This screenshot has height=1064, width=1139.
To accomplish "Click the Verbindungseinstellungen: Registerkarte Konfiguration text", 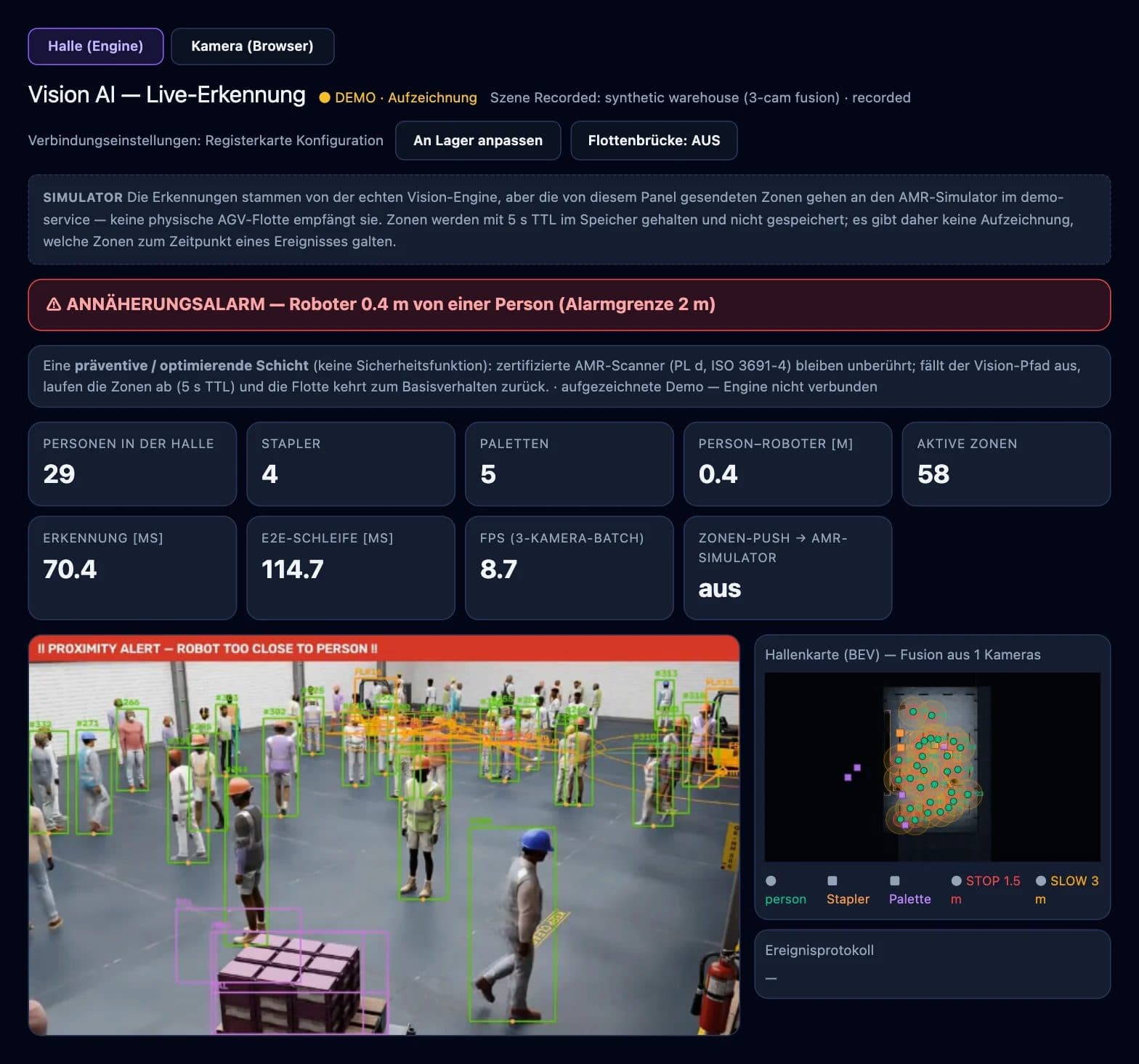I will pyautogui.click(x=206, y=140).
